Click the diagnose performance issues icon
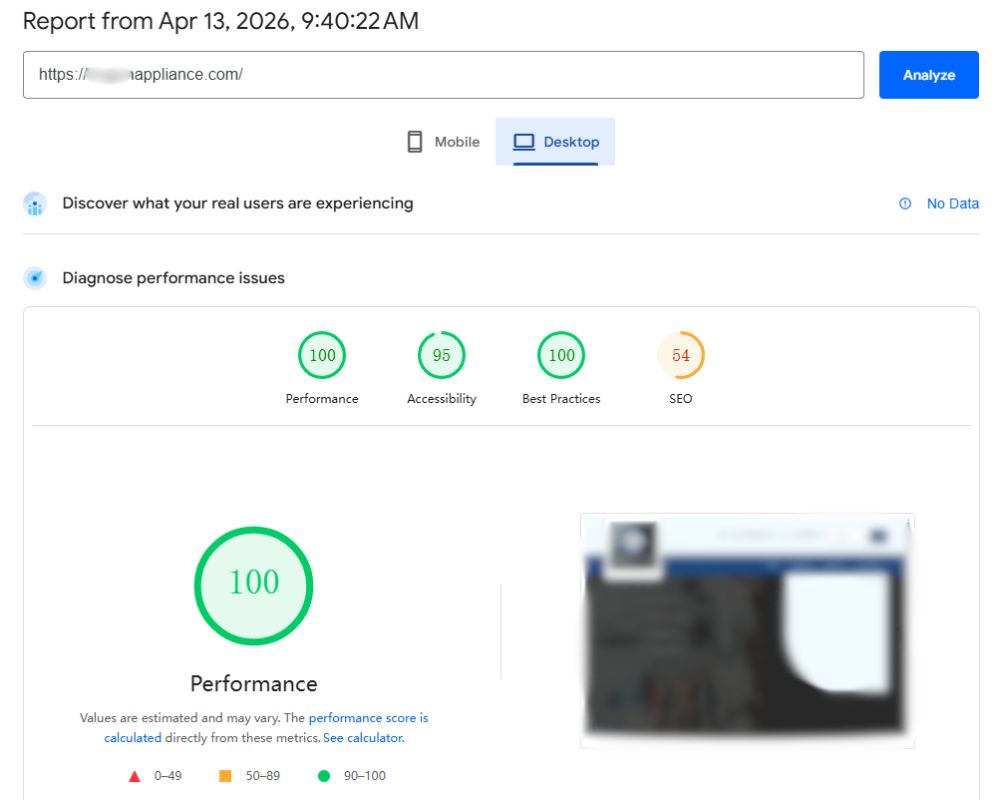The width and height of the screenshot is (1000, 800). coord(35,278)
